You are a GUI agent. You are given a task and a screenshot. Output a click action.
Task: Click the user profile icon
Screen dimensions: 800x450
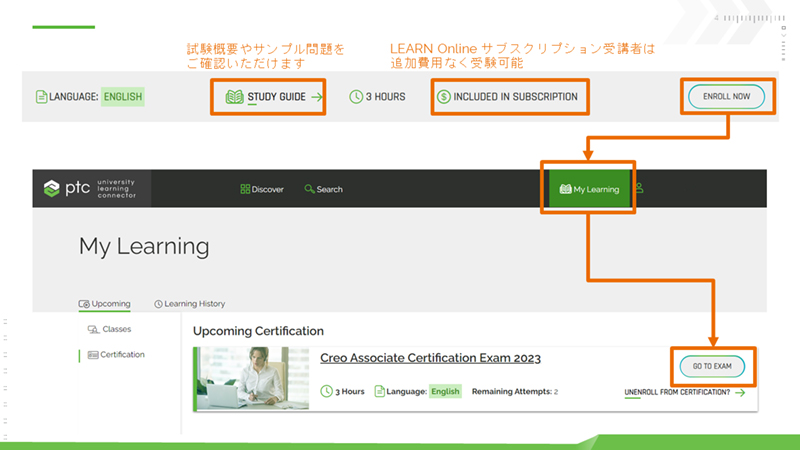(x=640, y=188)
